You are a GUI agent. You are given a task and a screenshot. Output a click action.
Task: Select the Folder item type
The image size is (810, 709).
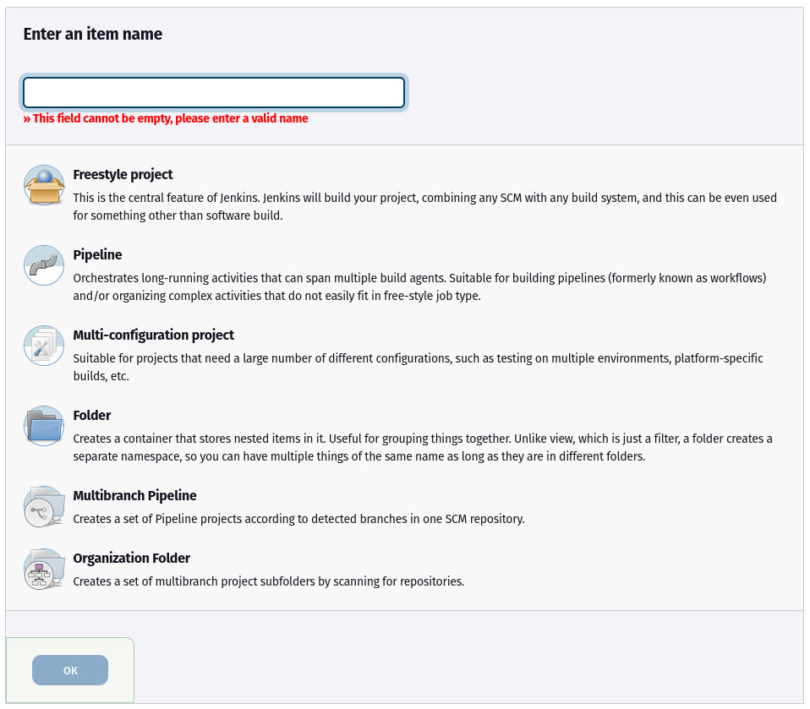click(x=92, y=415)
